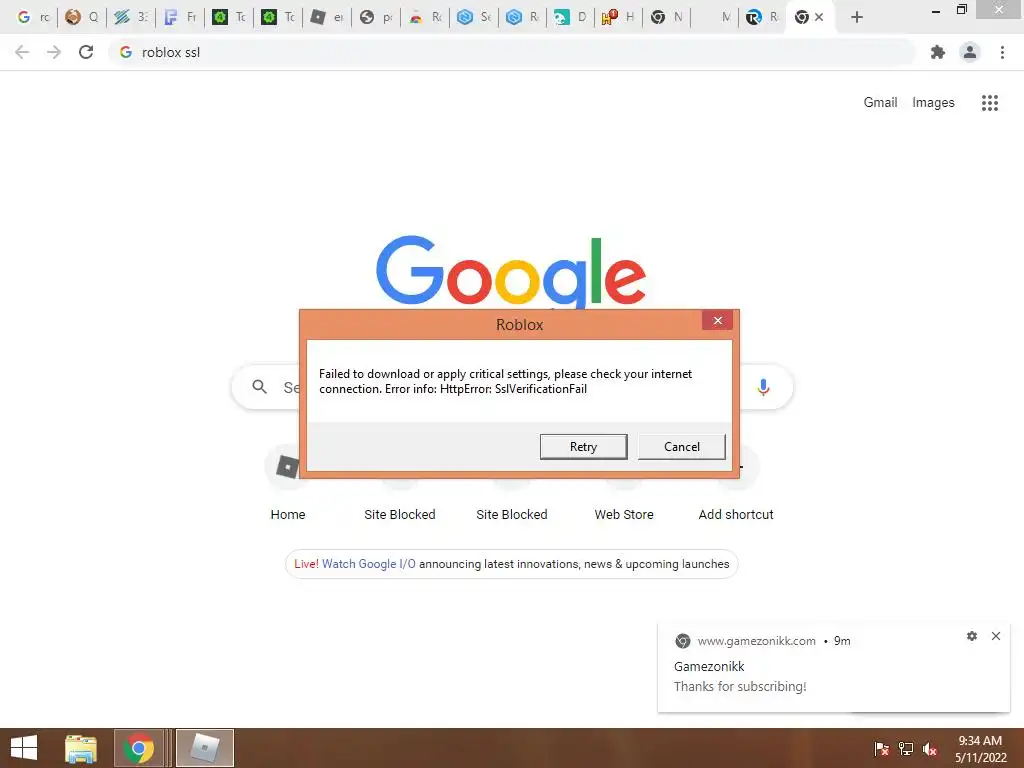Open the Chrome extensions puzzle icon
This screenshot has height=768, width=1024.
pyautogui.click(x=938, y=52)
